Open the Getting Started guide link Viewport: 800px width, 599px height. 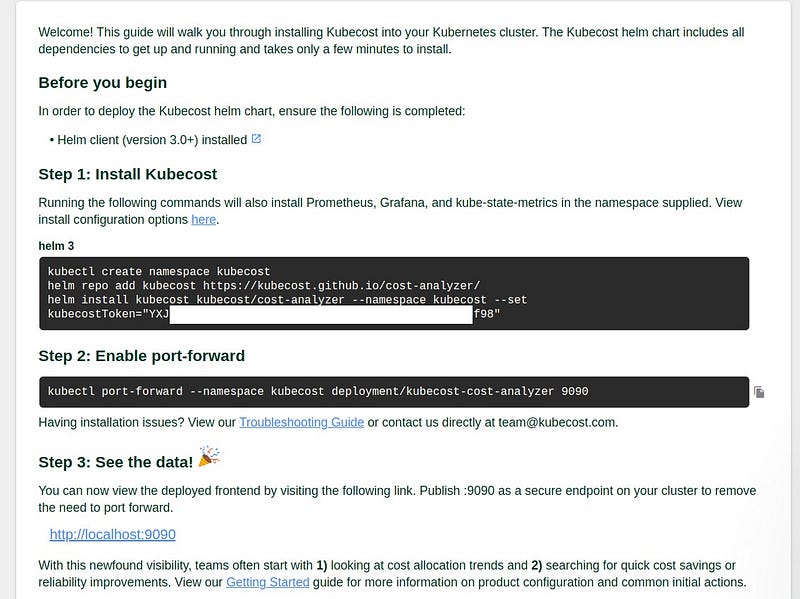268,582
